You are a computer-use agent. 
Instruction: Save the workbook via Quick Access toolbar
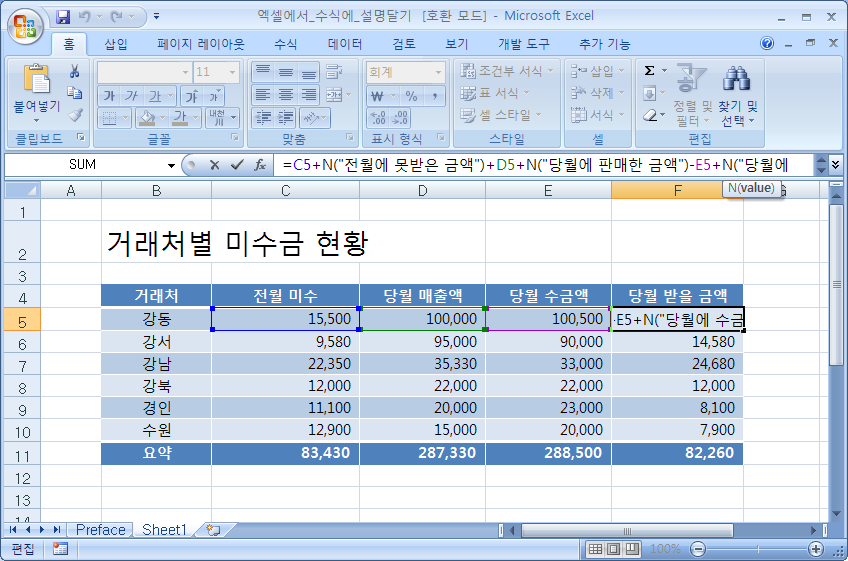click(x=63, y=17)
